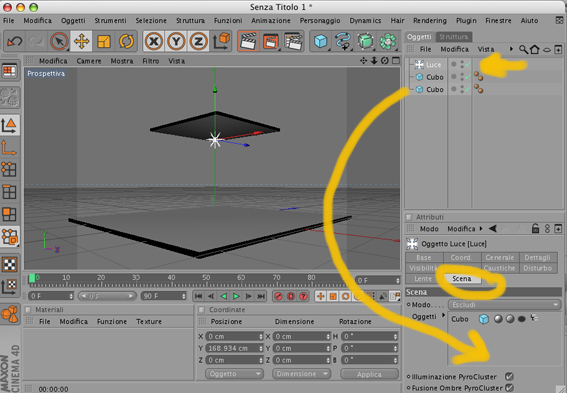Toggle viewport maximize icon

[396, 61]
